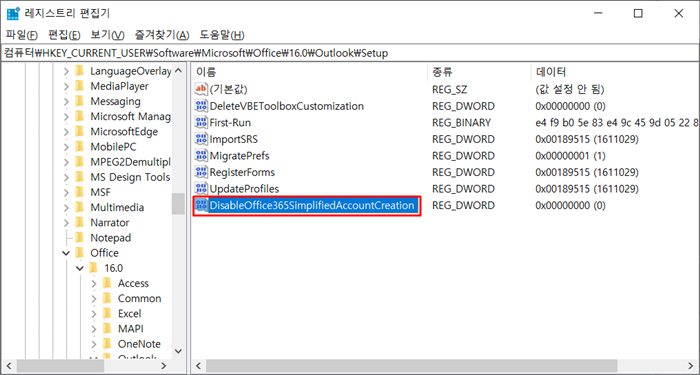This screenshot has width=700, height=375.
Task: Click the First-Run binary value icon
Action: point(201,123)
